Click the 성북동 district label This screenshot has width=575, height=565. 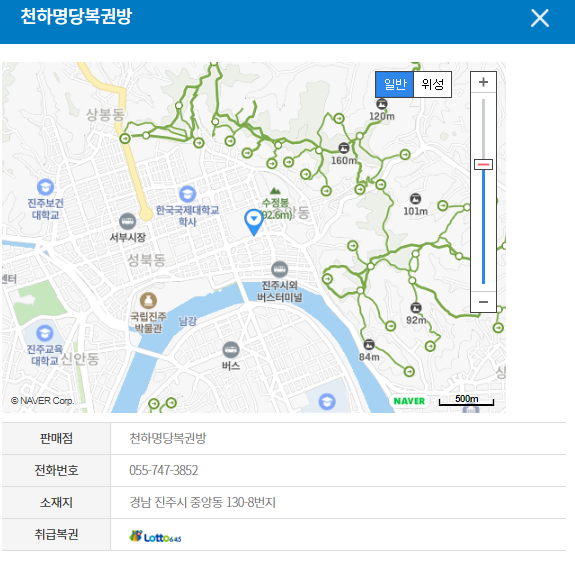[146, 260]
